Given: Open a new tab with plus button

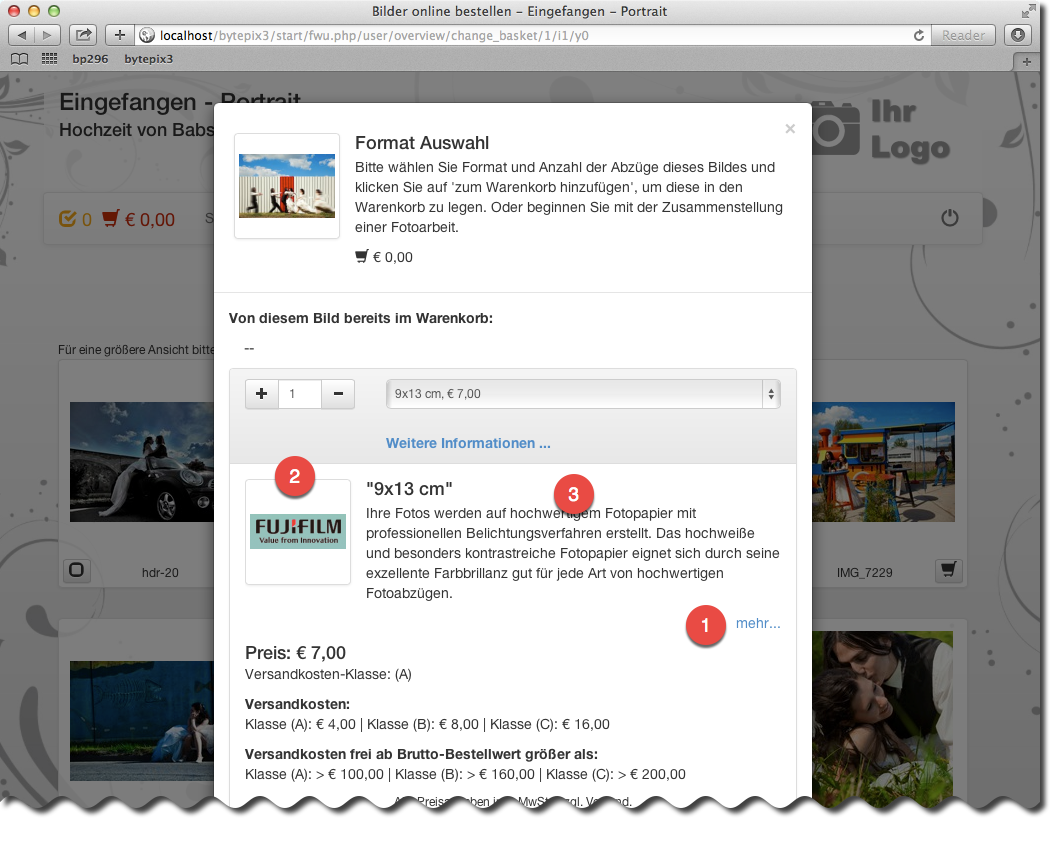Looking at the screenshot, I should (x=1027, y=62).
